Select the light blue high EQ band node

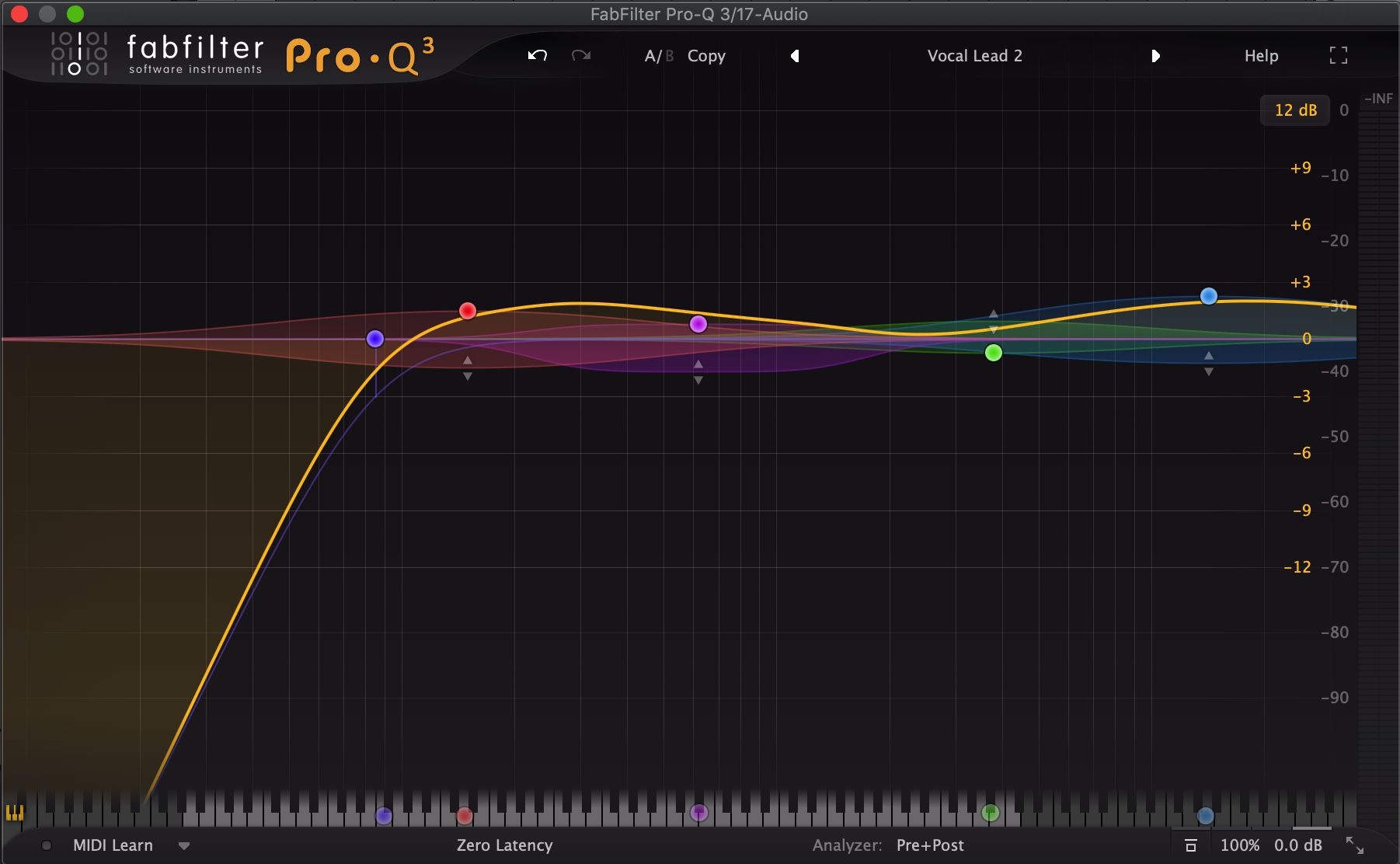click(x=1208, y=296)
